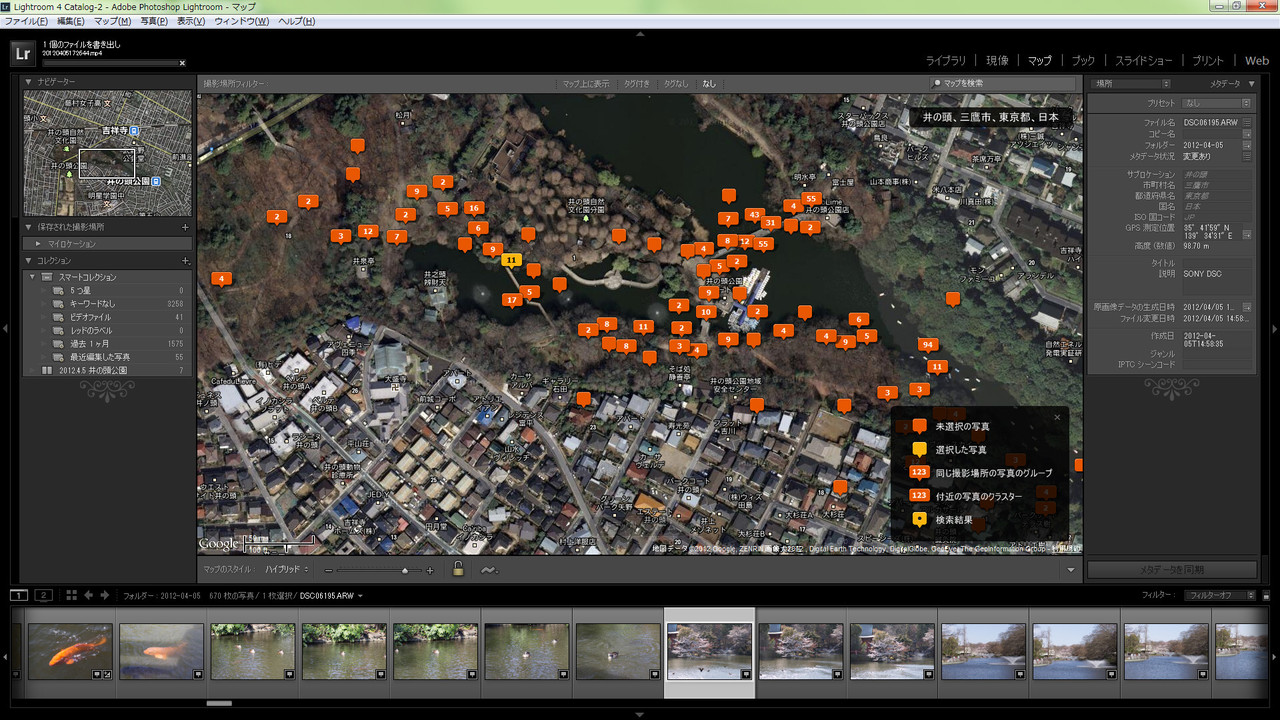Open the toolbar content dropdown arrow
Viewport: 1280px width, 720px height.
click(1071, 570)
